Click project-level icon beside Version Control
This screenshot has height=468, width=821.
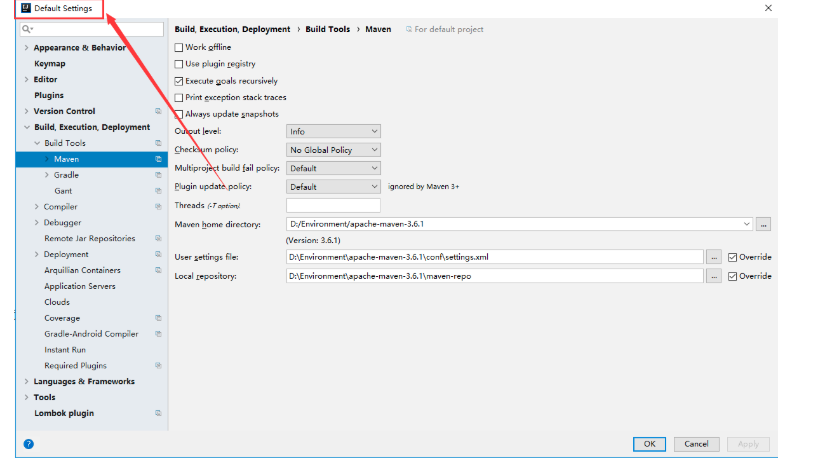(x=158, y=111)
